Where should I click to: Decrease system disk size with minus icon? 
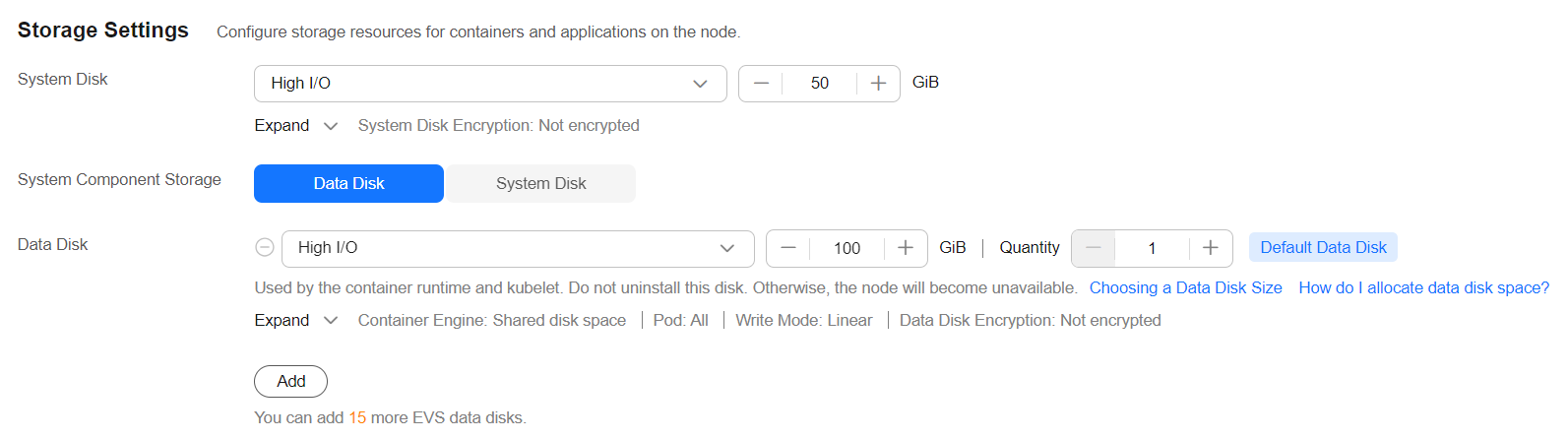coord(761,84)
